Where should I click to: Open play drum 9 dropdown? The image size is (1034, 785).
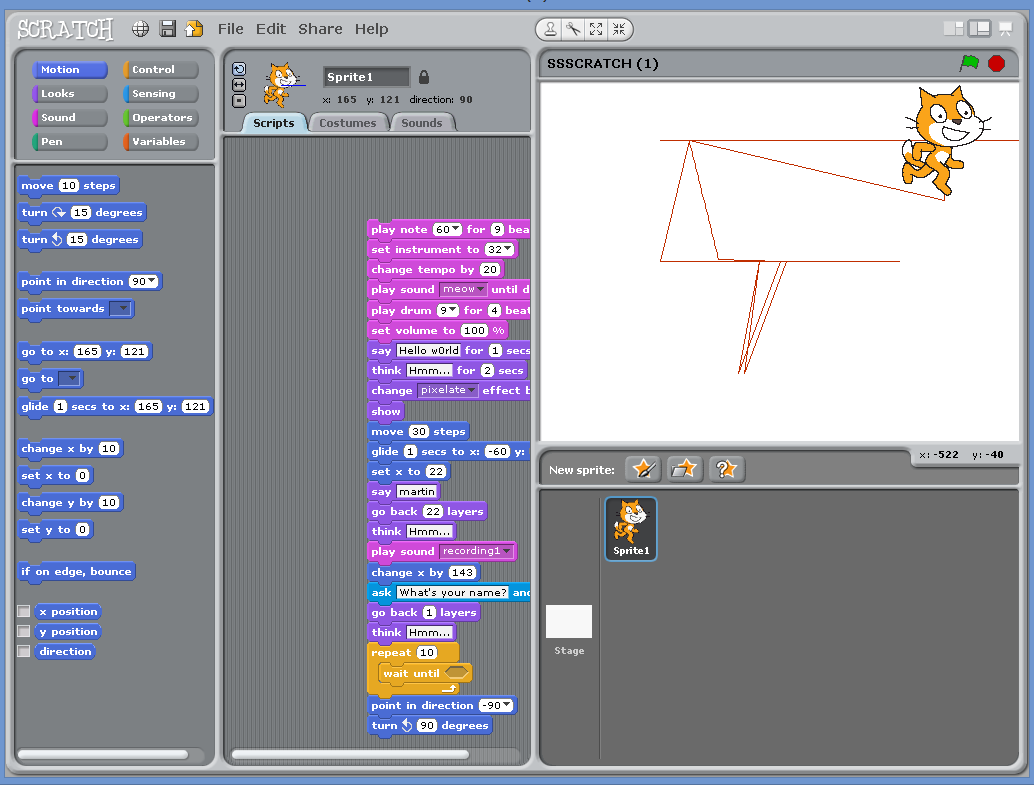click(x=453, y=310)
